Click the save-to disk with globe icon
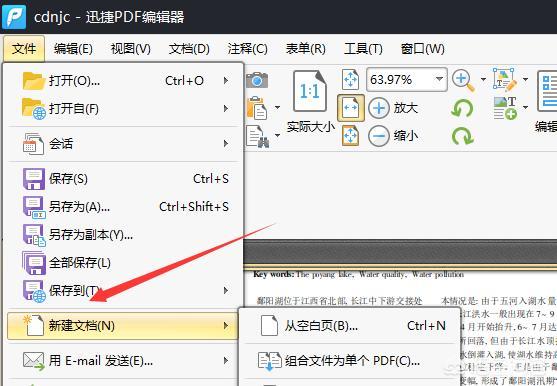 pos(34,291)
